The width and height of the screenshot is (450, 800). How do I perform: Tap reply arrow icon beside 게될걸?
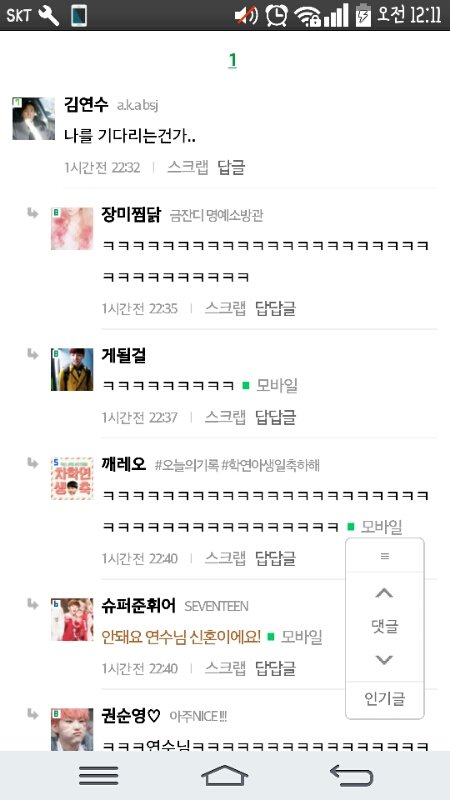33,354
